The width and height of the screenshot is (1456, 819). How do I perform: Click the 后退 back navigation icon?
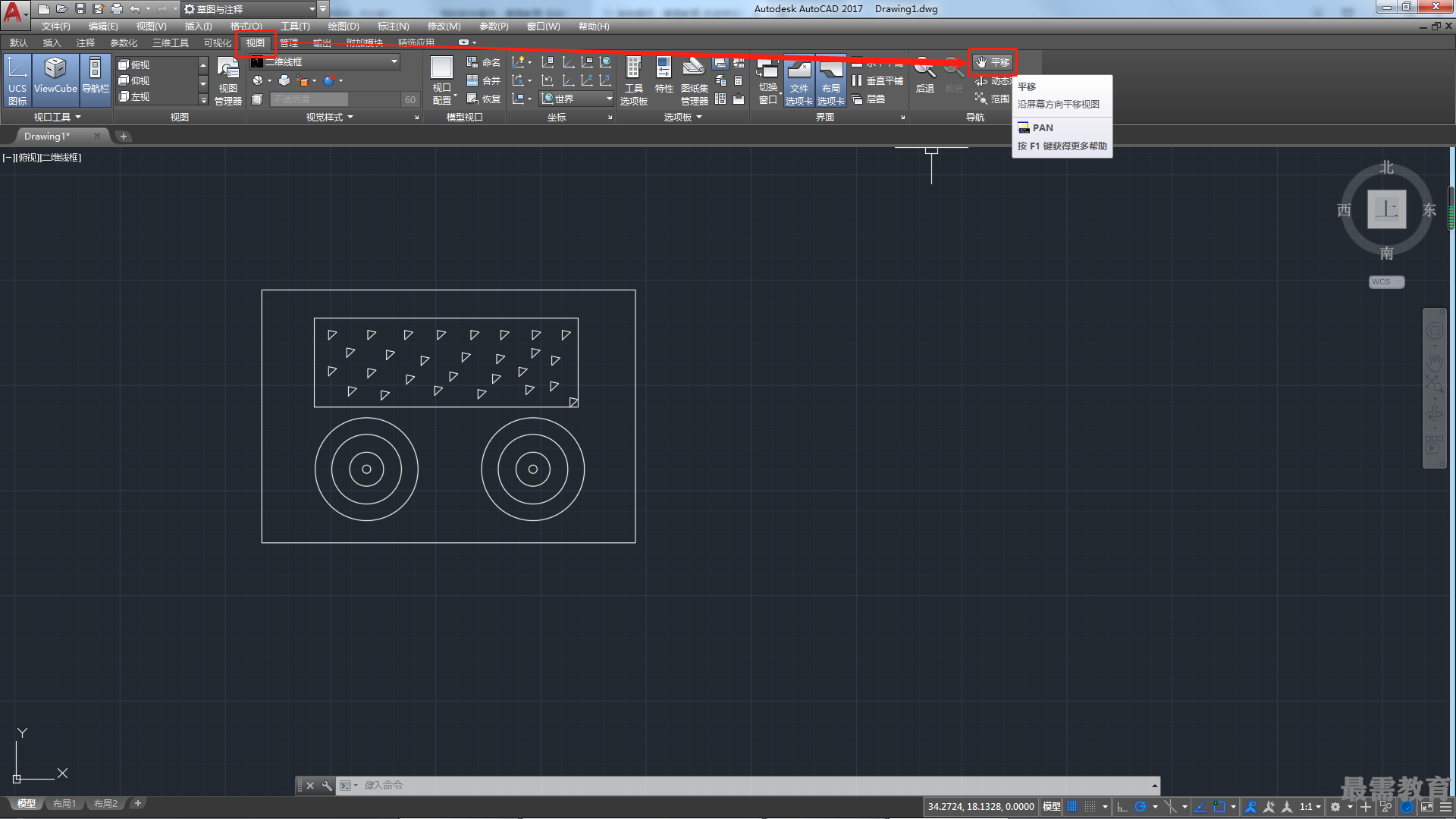click(x=924, y=76)
